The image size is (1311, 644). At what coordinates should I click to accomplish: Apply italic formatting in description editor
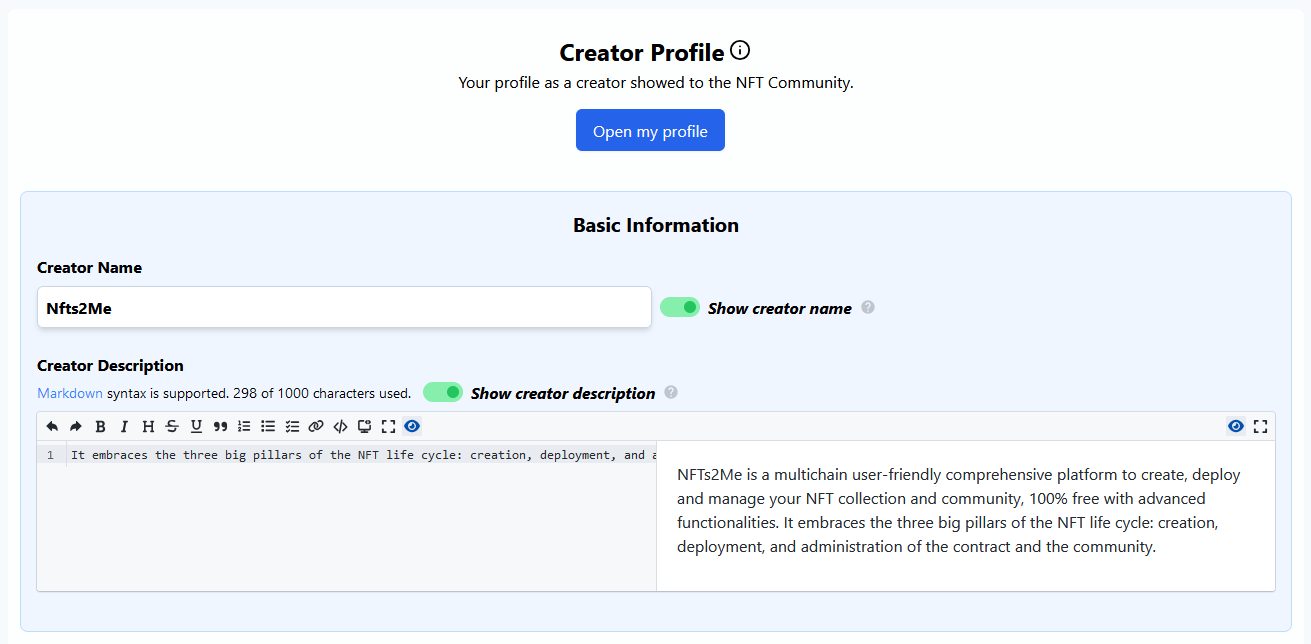(124, 427)
